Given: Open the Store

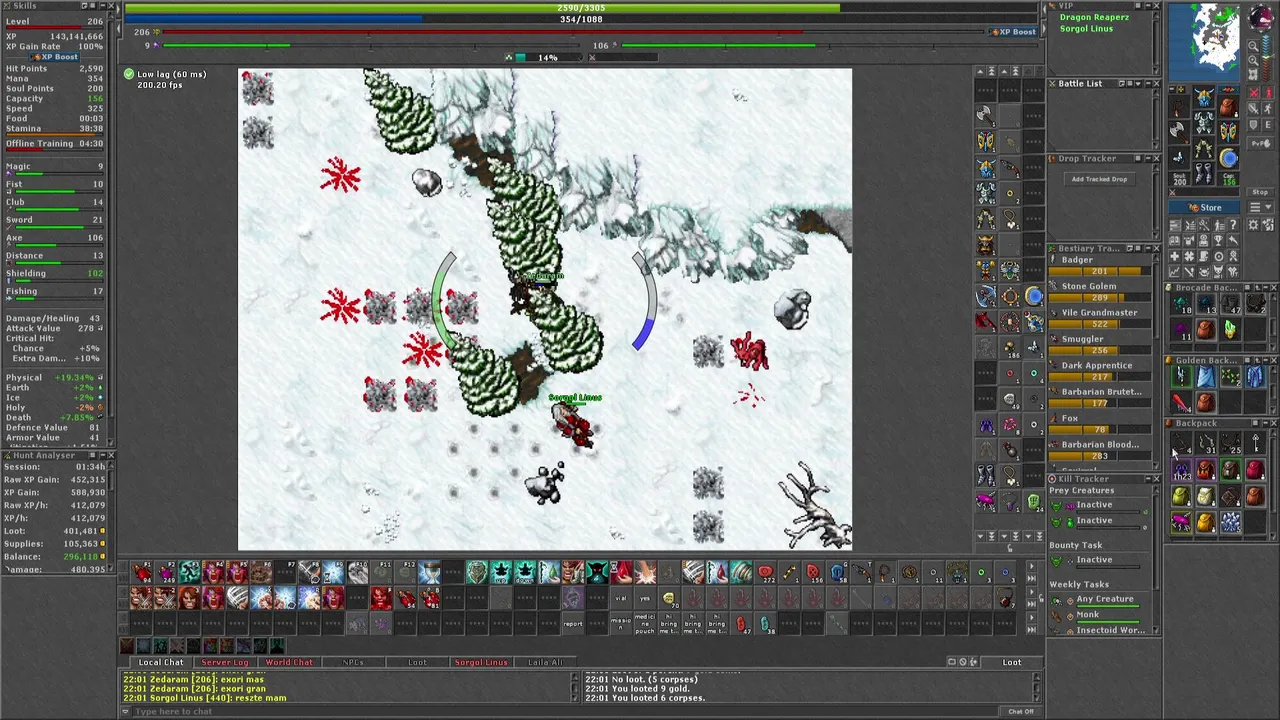Looking at the screenshot, I should click(x=1204, y=207).
